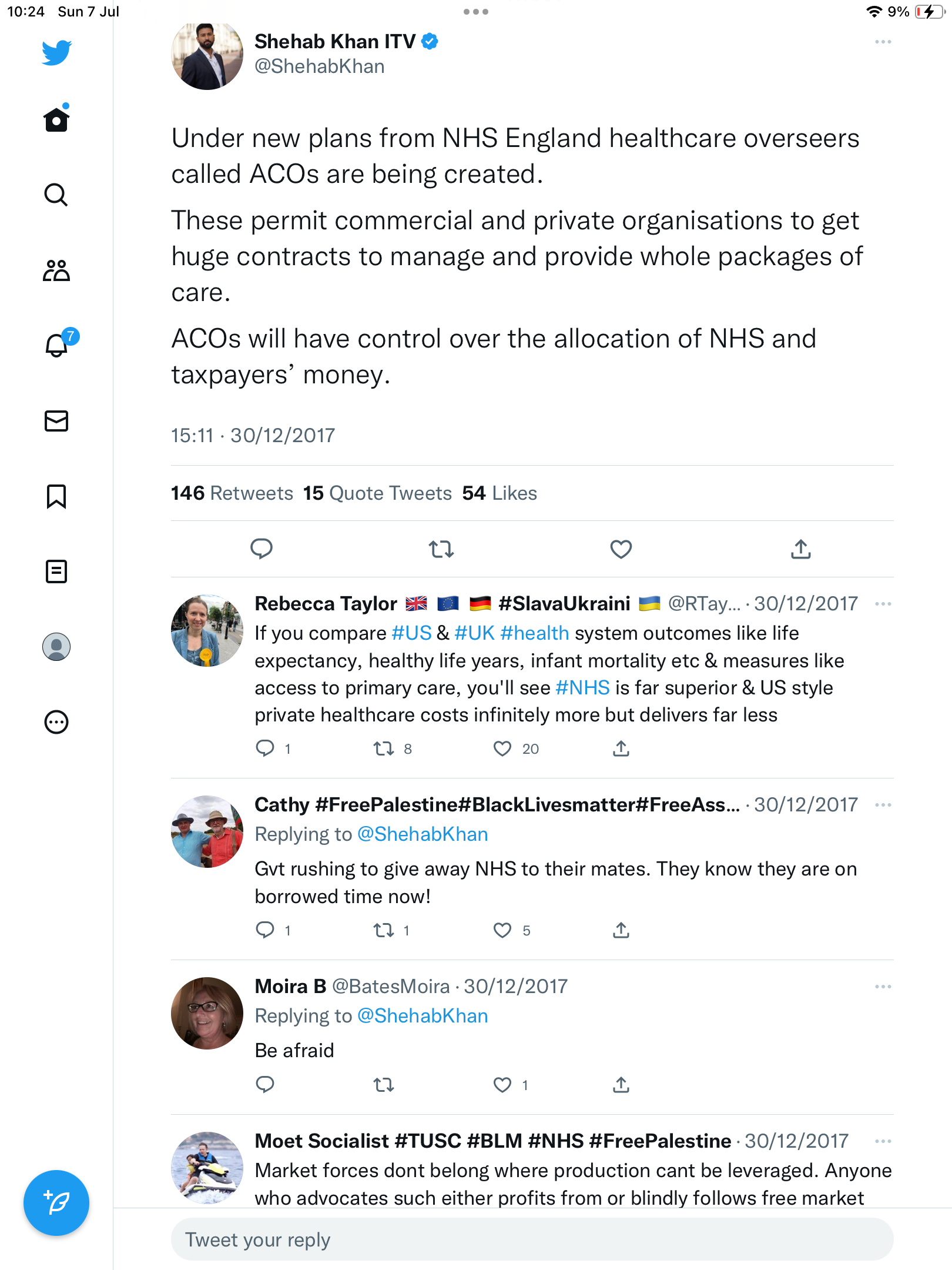Open more options on main tweet
This screenshot has width=952, height=1270.
point(883,42)
